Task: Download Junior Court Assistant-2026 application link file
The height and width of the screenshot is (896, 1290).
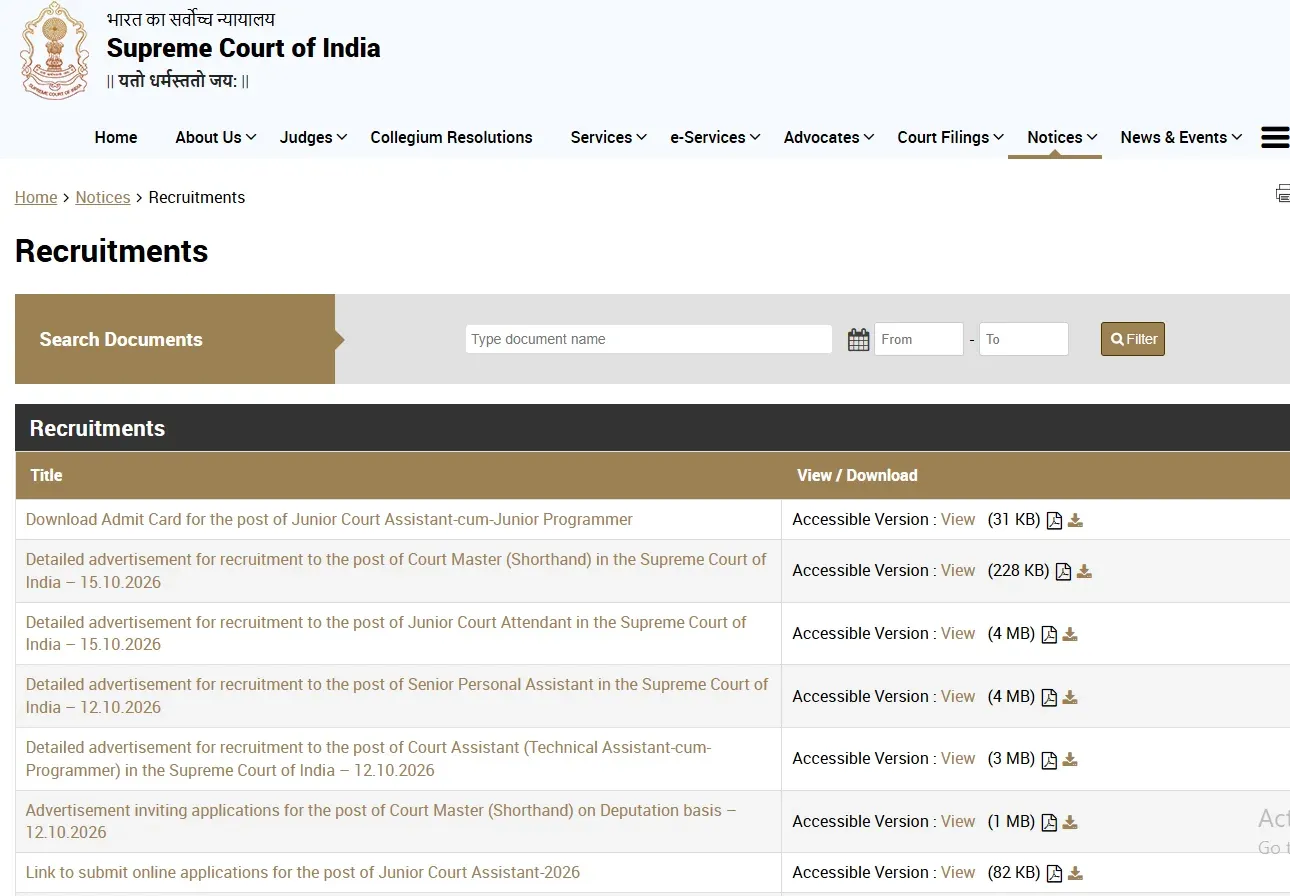Action: click(1075, 873)
